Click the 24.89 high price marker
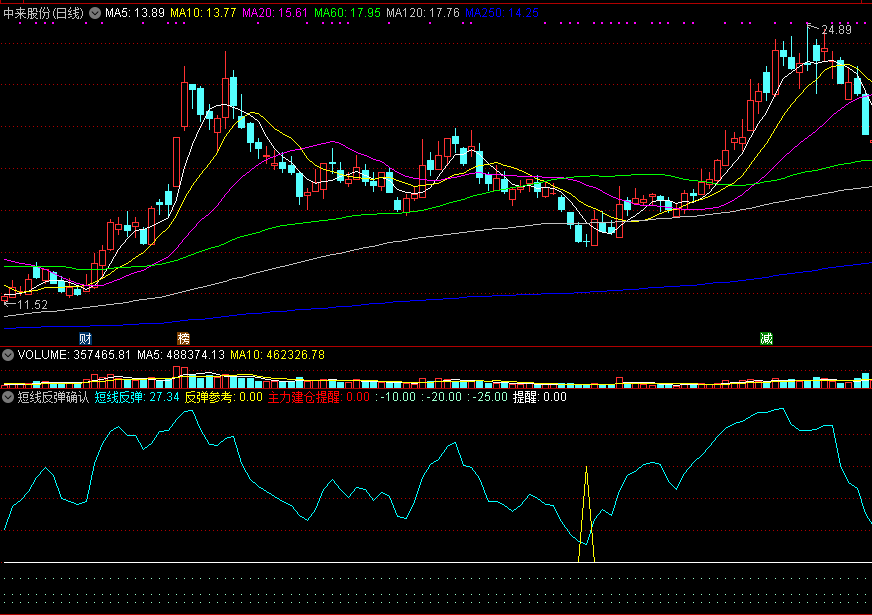 click(x=836, y=30)
